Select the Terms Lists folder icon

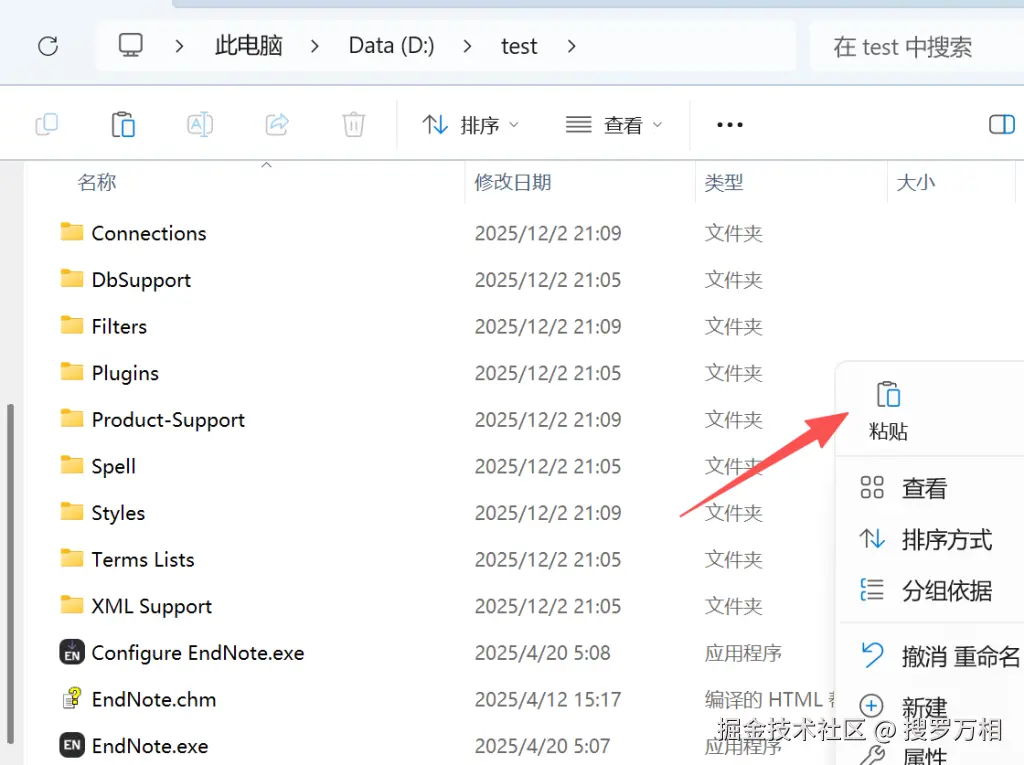coord(72,558)
